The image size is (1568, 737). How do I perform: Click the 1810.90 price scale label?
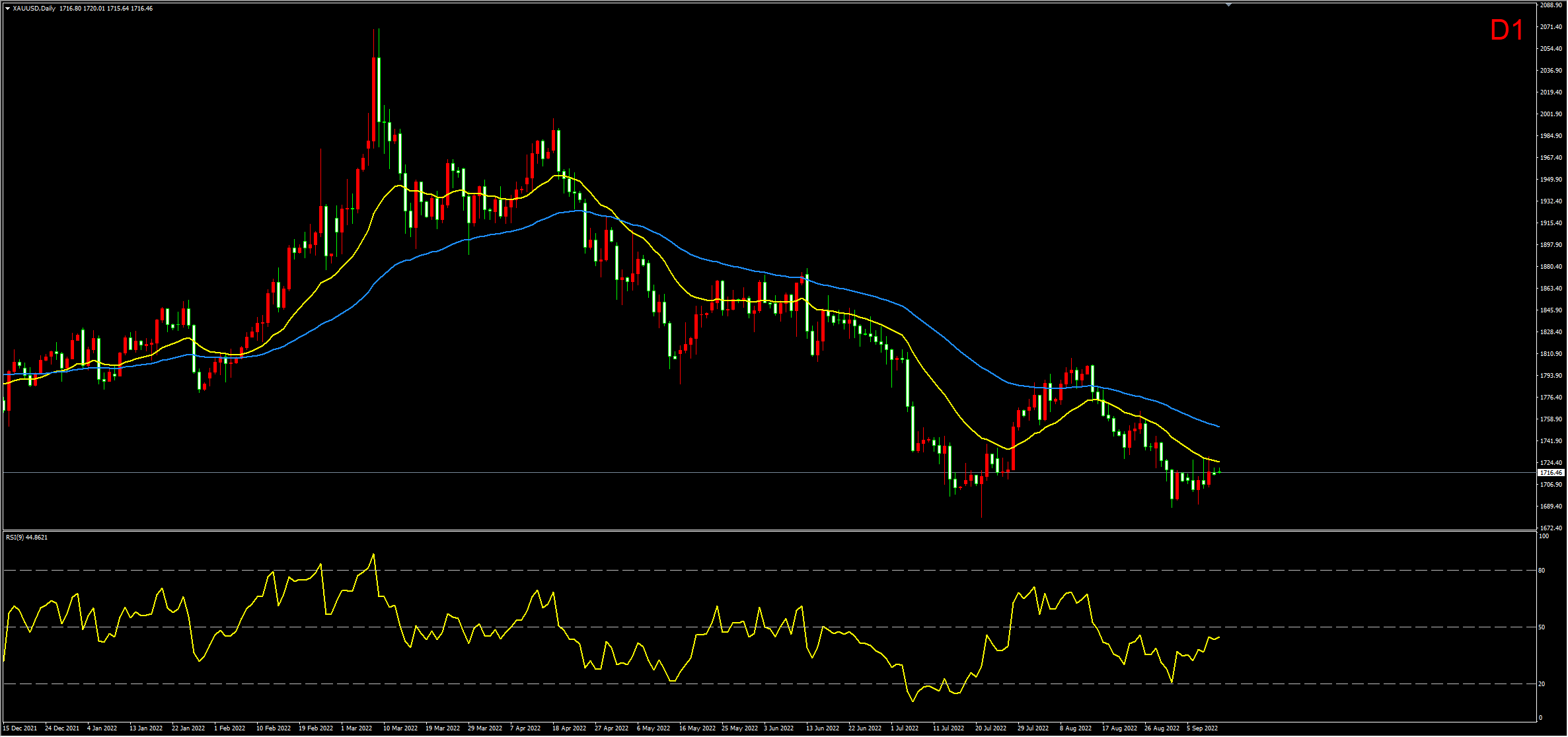1551,354
